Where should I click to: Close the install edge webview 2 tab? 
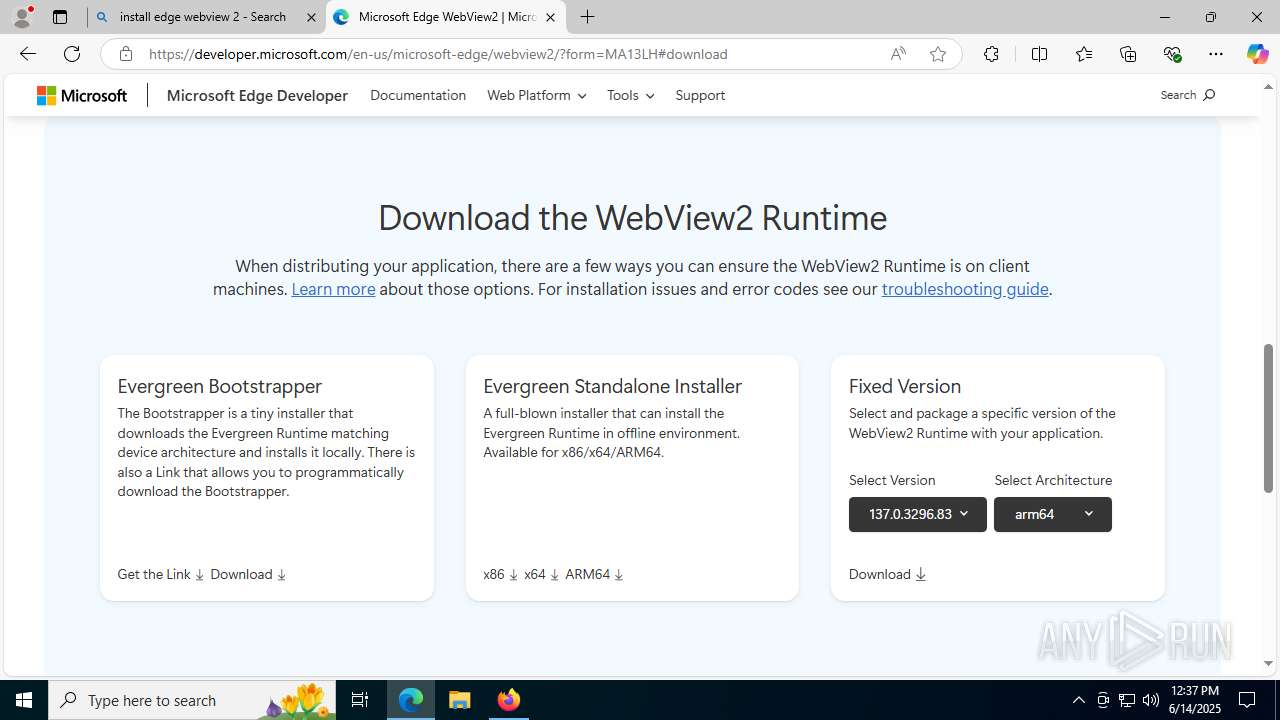coord(311,17)
